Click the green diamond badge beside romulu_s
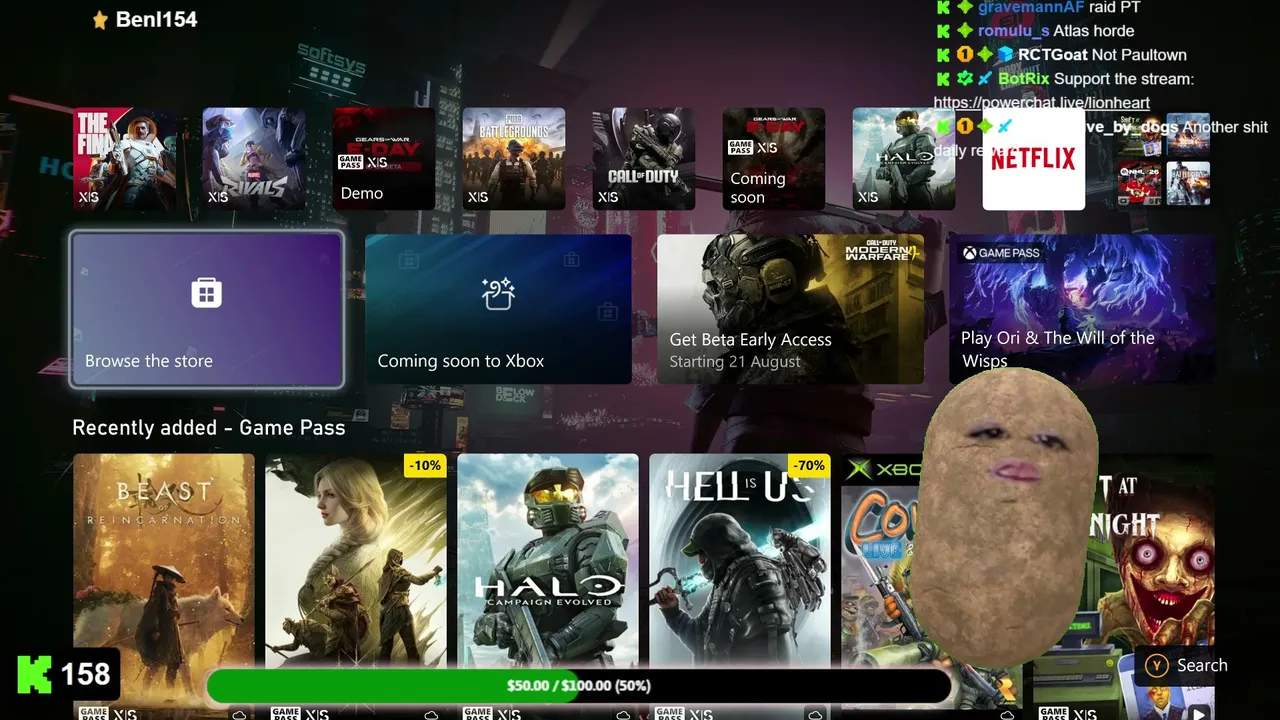The image size is (1280, 720). pyautogui.click(x=964, y=31)
